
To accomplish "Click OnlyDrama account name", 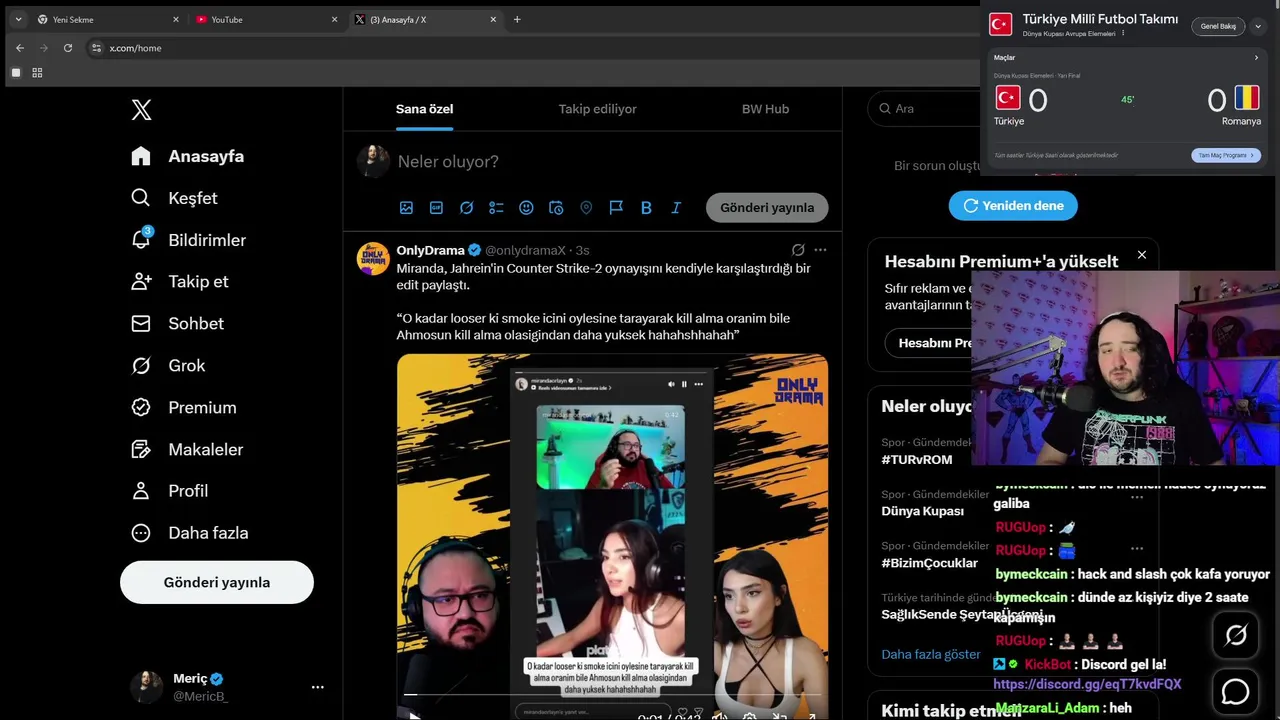I will point(430,250).
